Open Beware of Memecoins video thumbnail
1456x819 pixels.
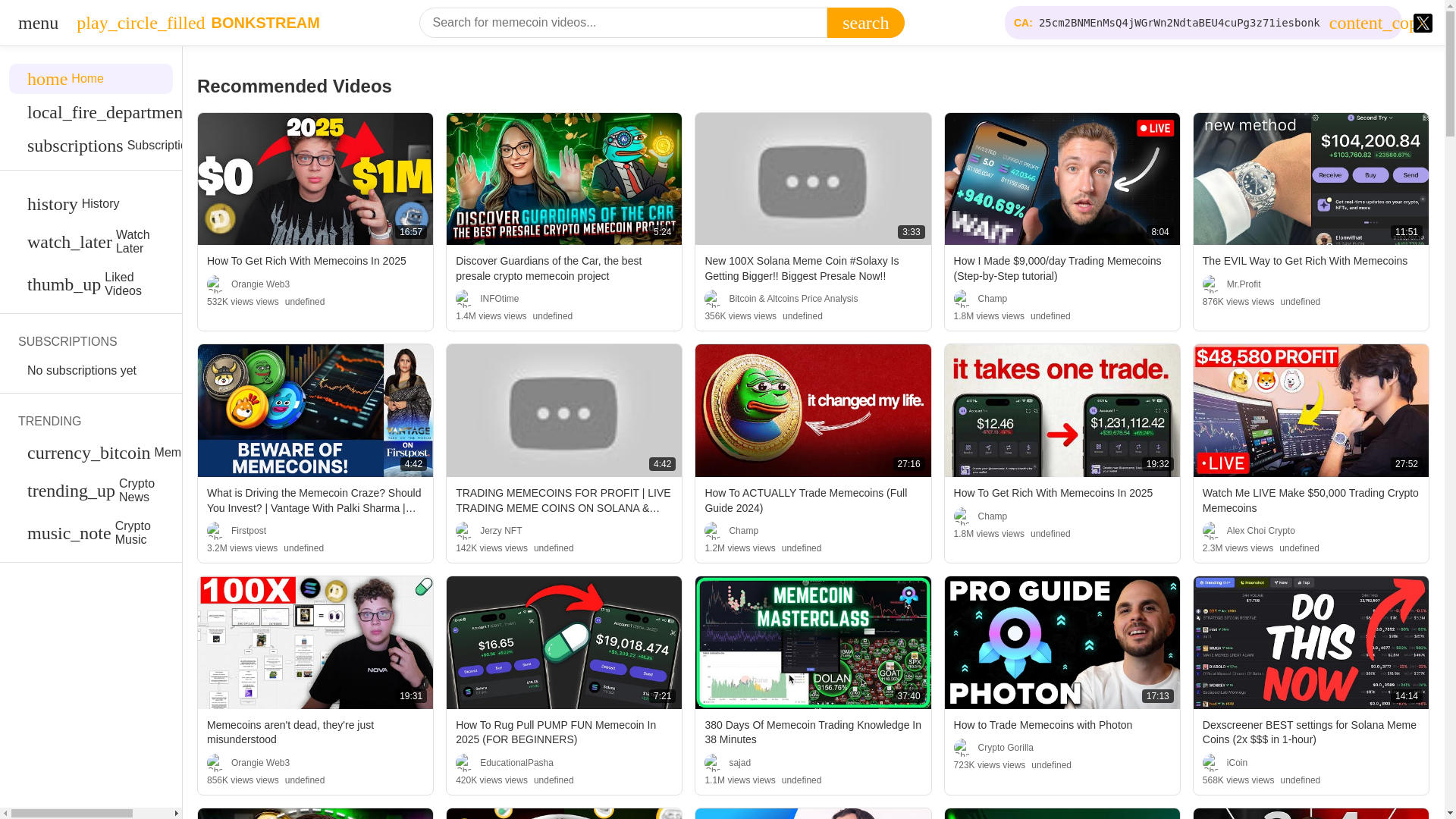point(315,410)
